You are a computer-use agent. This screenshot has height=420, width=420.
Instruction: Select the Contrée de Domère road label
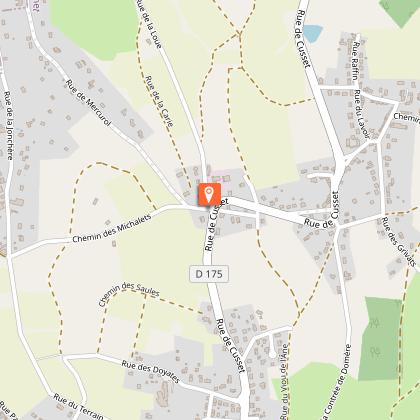[337, 382]
